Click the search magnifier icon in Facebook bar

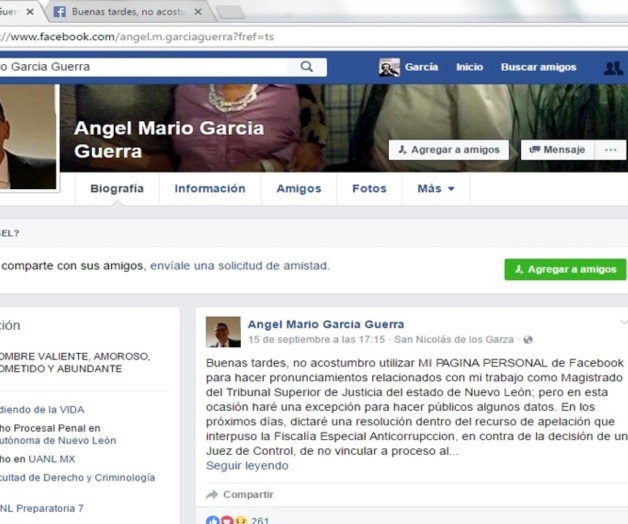coord(307,67)
